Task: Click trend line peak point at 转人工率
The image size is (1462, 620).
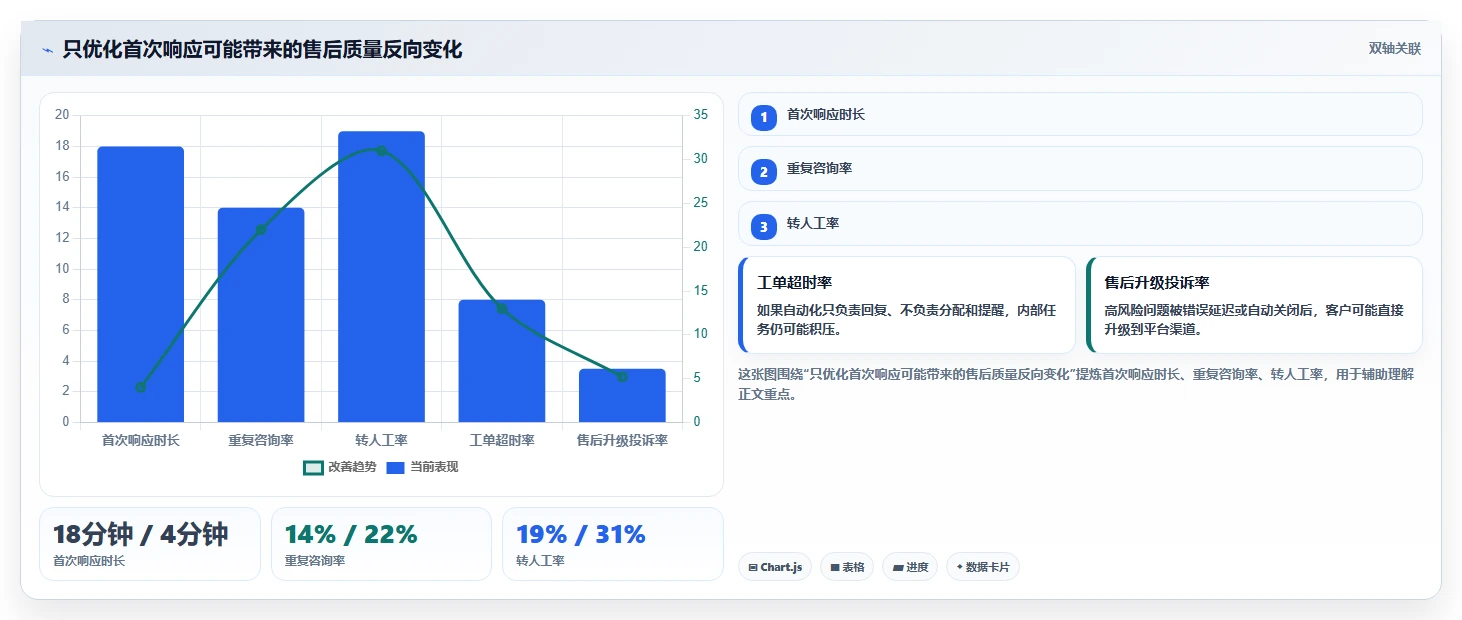Action: pyautogui.click(x=381, y=150)
